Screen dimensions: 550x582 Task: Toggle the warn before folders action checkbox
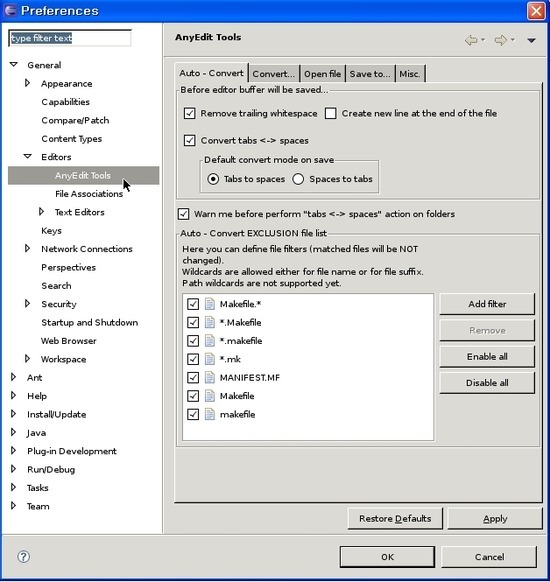click(x=183, y=214)
